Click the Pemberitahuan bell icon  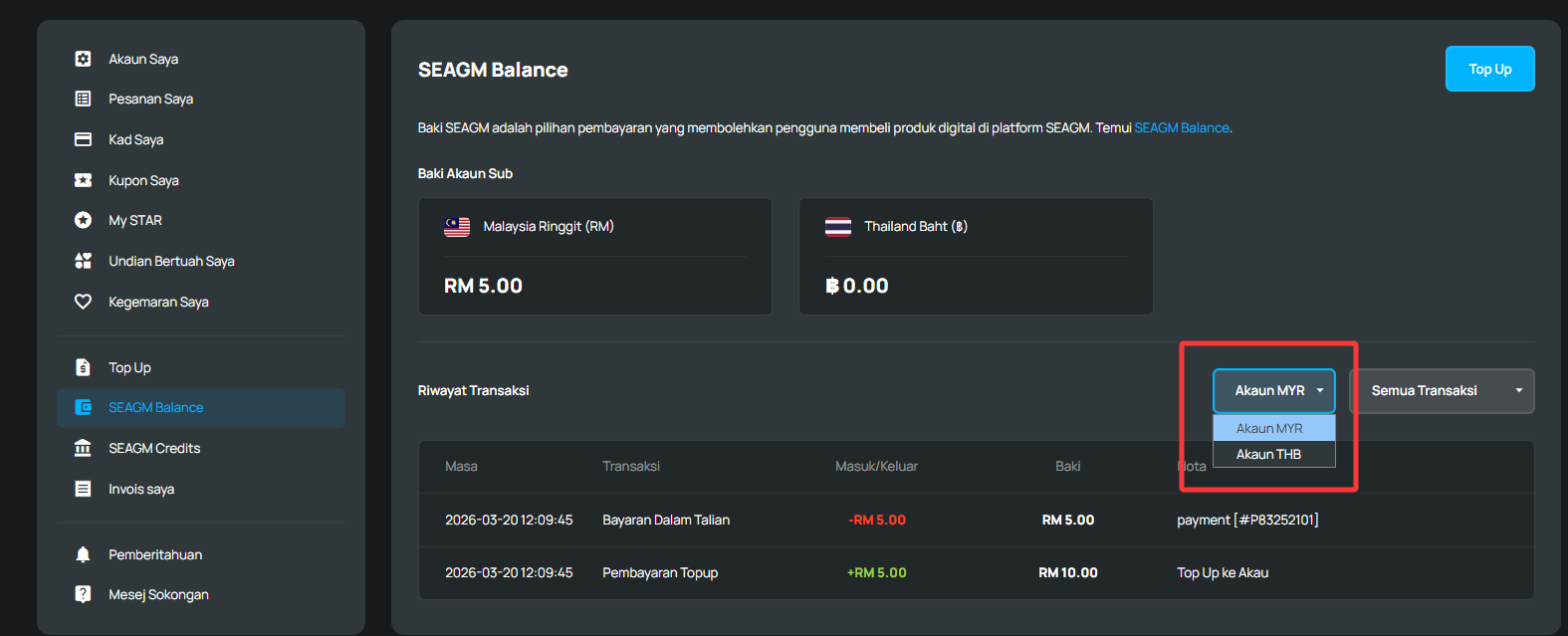tap(84, 554)
